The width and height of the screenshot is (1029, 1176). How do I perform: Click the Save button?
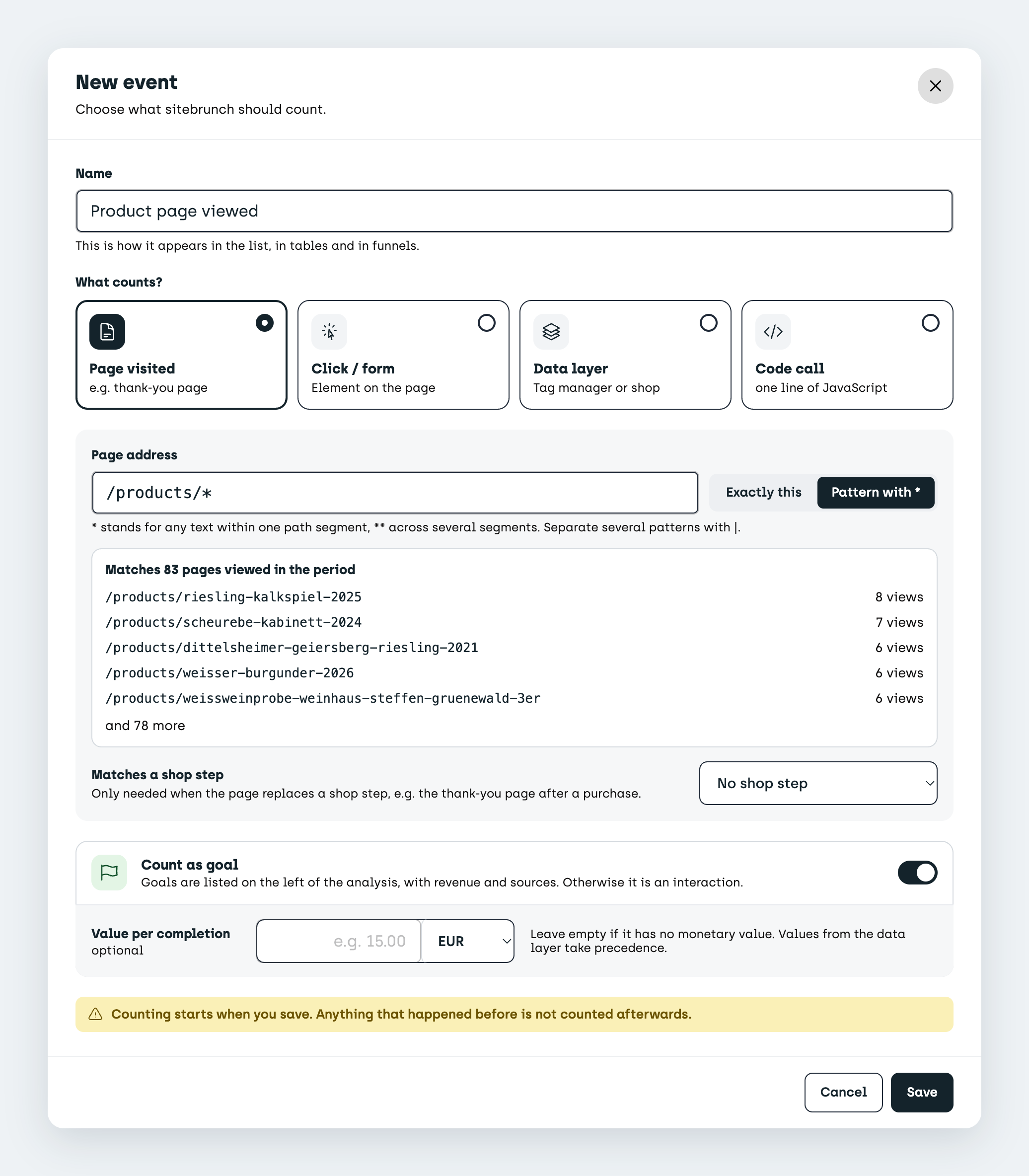pos(922,1092)
